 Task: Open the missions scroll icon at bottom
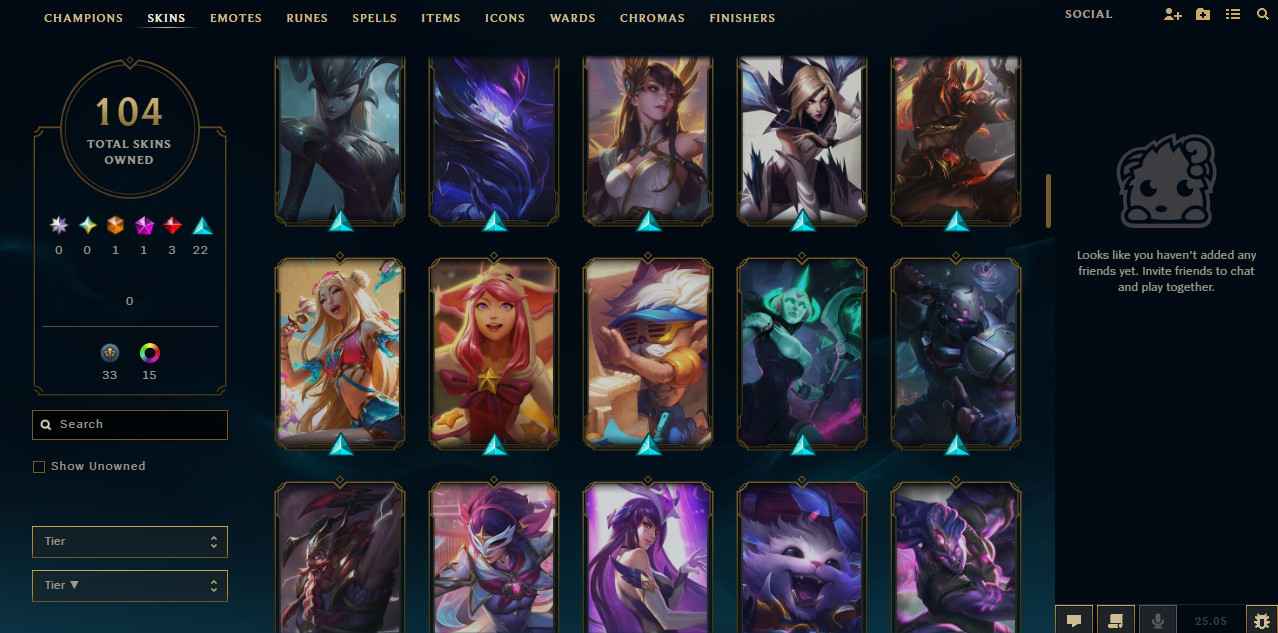tap(1116, 620)
